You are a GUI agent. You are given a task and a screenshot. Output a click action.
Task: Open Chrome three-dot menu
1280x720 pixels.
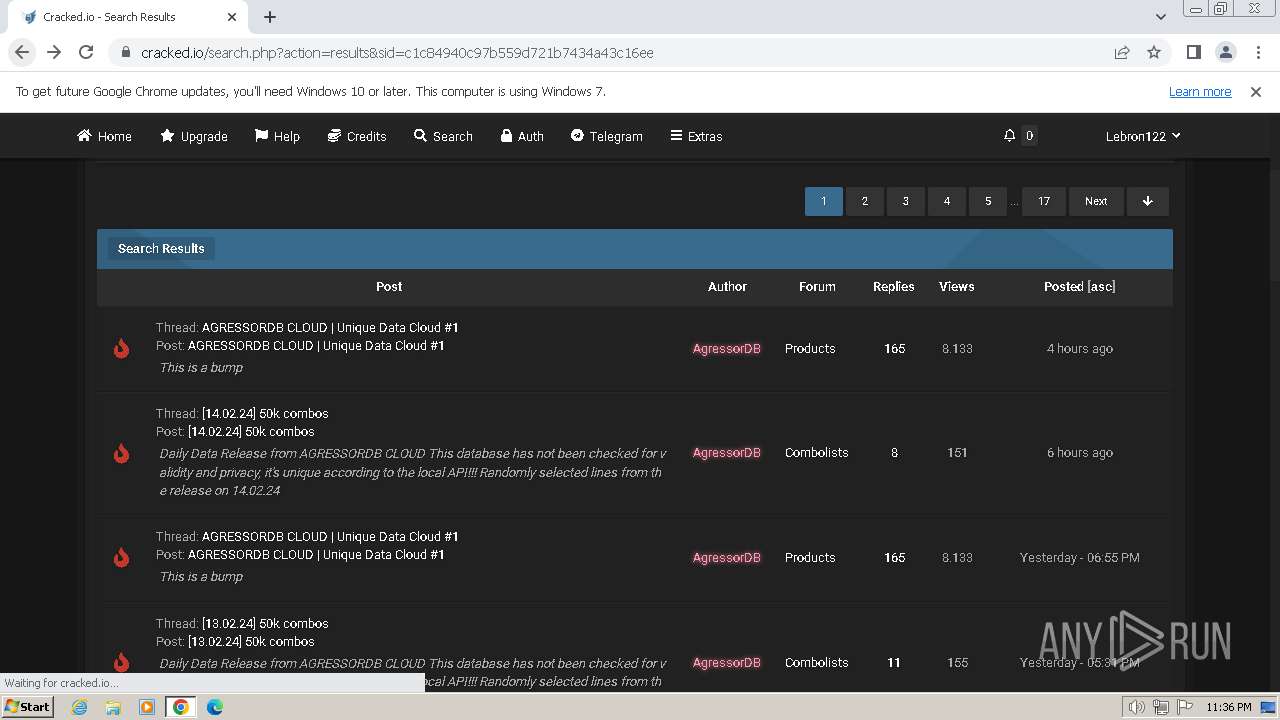(x=1257, y=52)
